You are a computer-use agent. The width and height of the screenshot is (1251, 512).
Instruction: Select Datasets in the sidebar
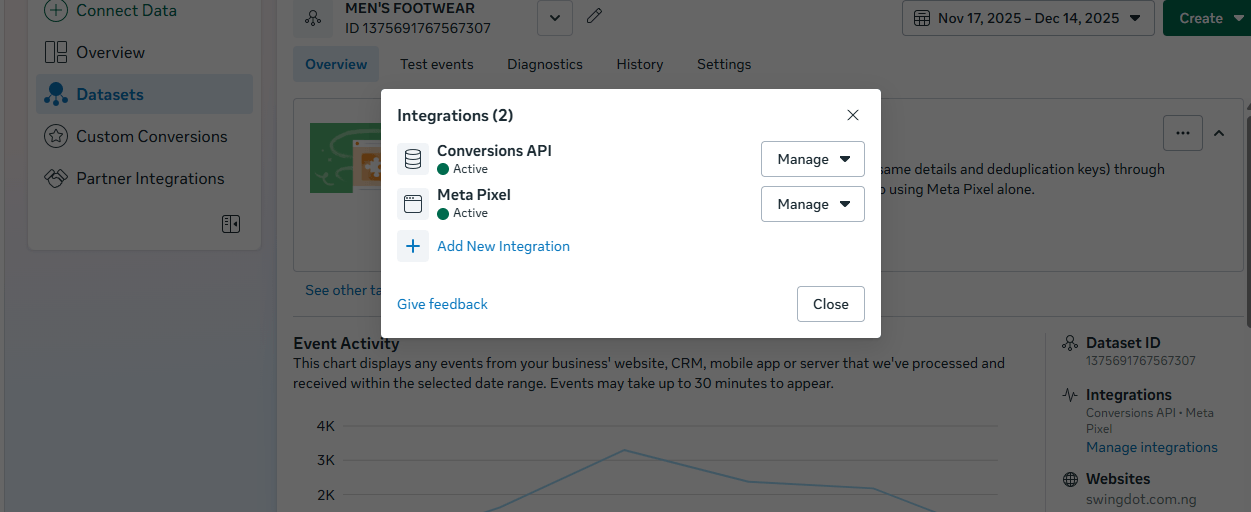(144, 94)
